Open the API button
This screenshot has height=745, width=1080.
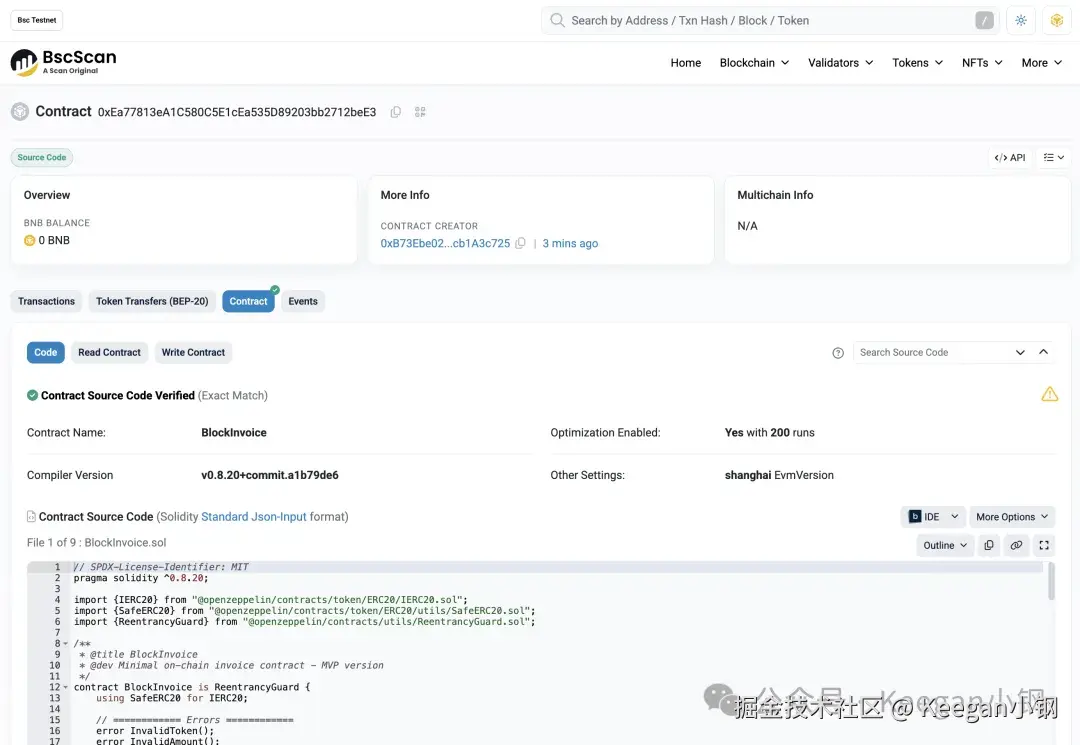coord(1010,158)
